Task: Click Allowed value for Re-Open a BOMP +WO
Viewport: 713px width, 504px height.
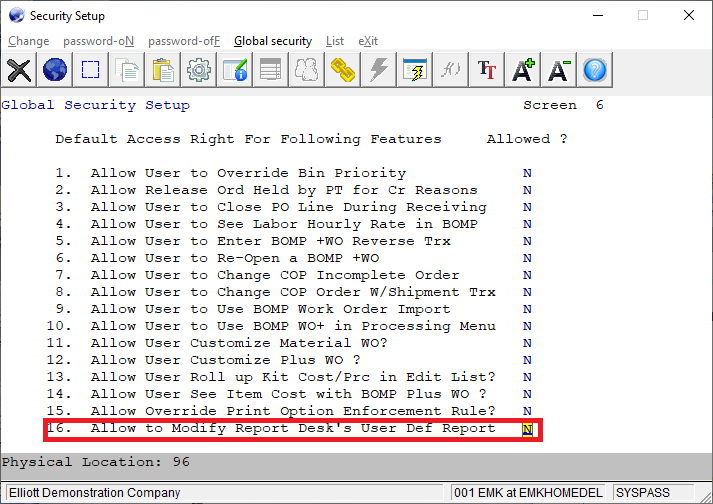Action: pos(527,259)
